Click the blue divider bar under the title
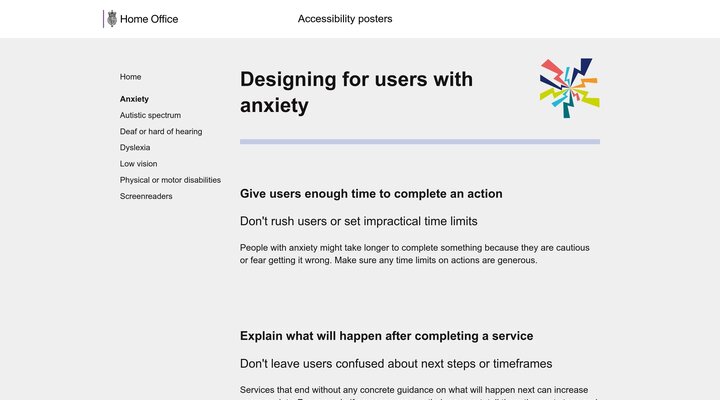The width and height of the screenshot is (720, 400). click(419, 142)
